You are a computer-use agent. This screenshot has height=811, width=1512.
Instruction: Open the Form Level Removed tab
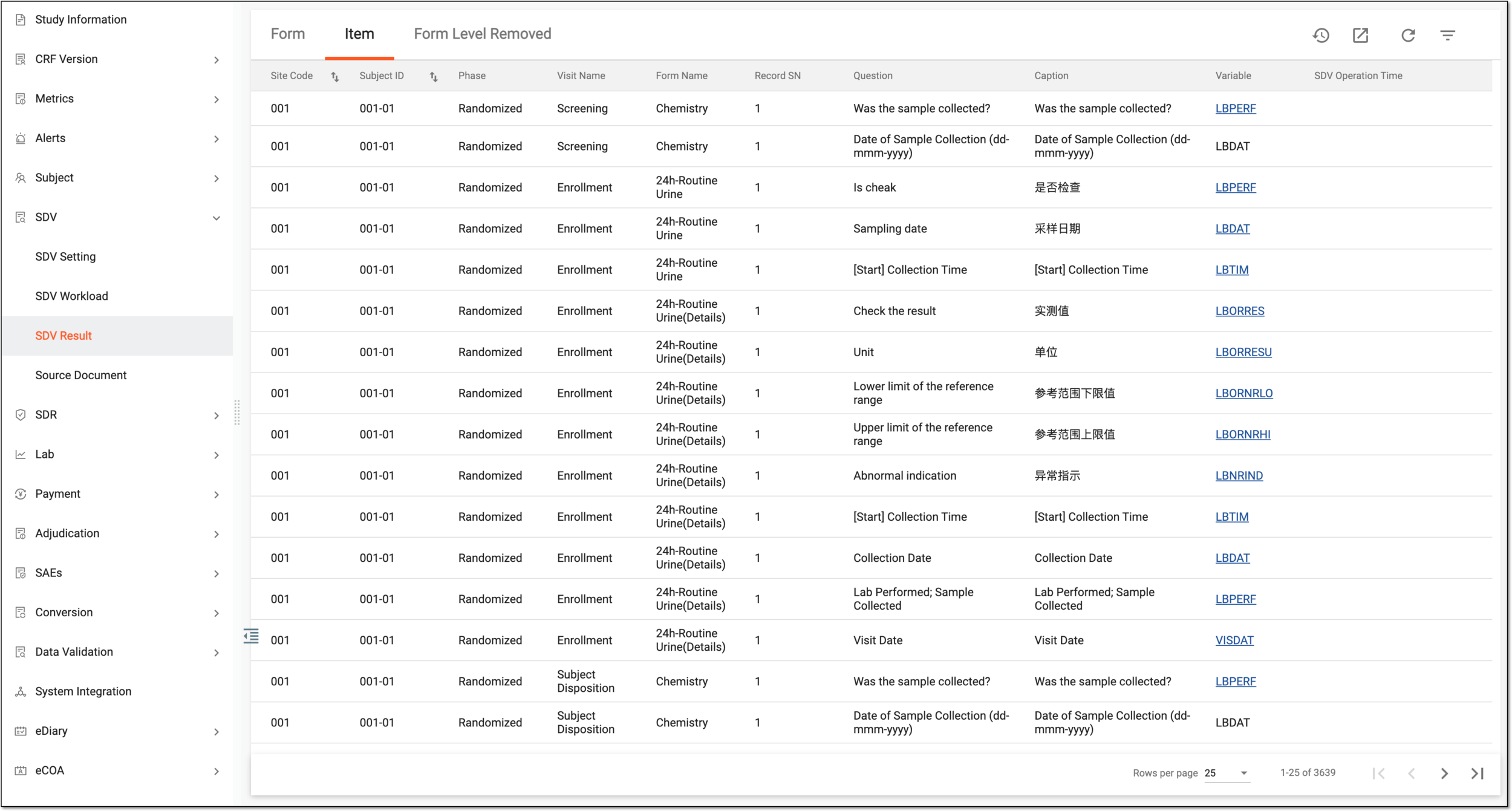pyautogui.click(x=483, y=34)
